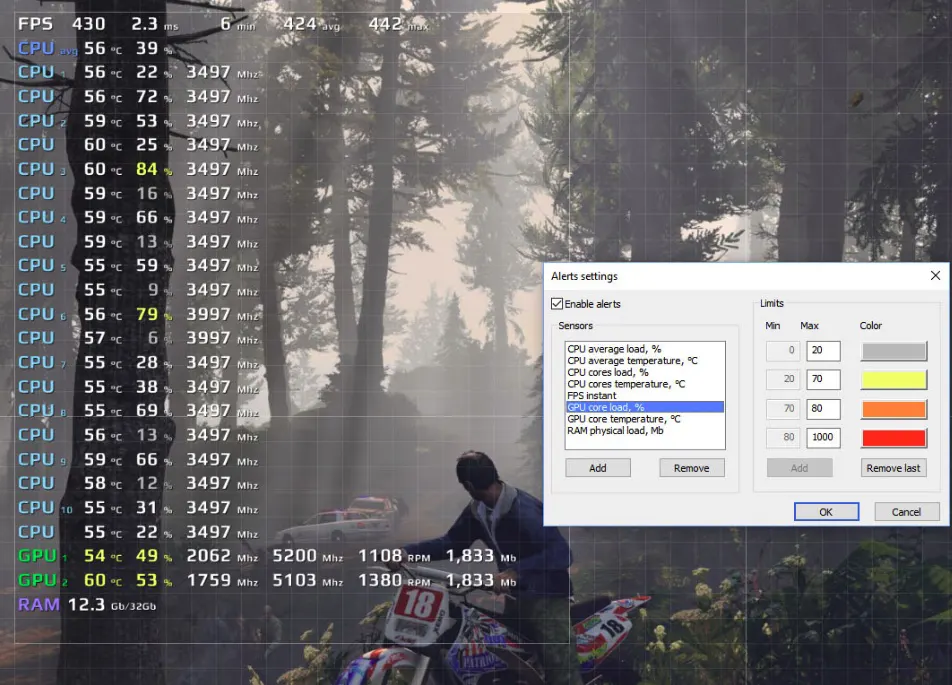Screen dimensions: 952x685
Task: Click the instant FPS value 430
Action: [x=89, y=24]
